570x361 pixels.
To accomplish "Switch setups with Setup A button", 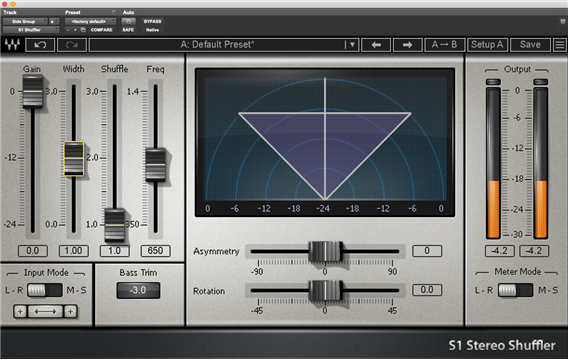I will [487, 45].
